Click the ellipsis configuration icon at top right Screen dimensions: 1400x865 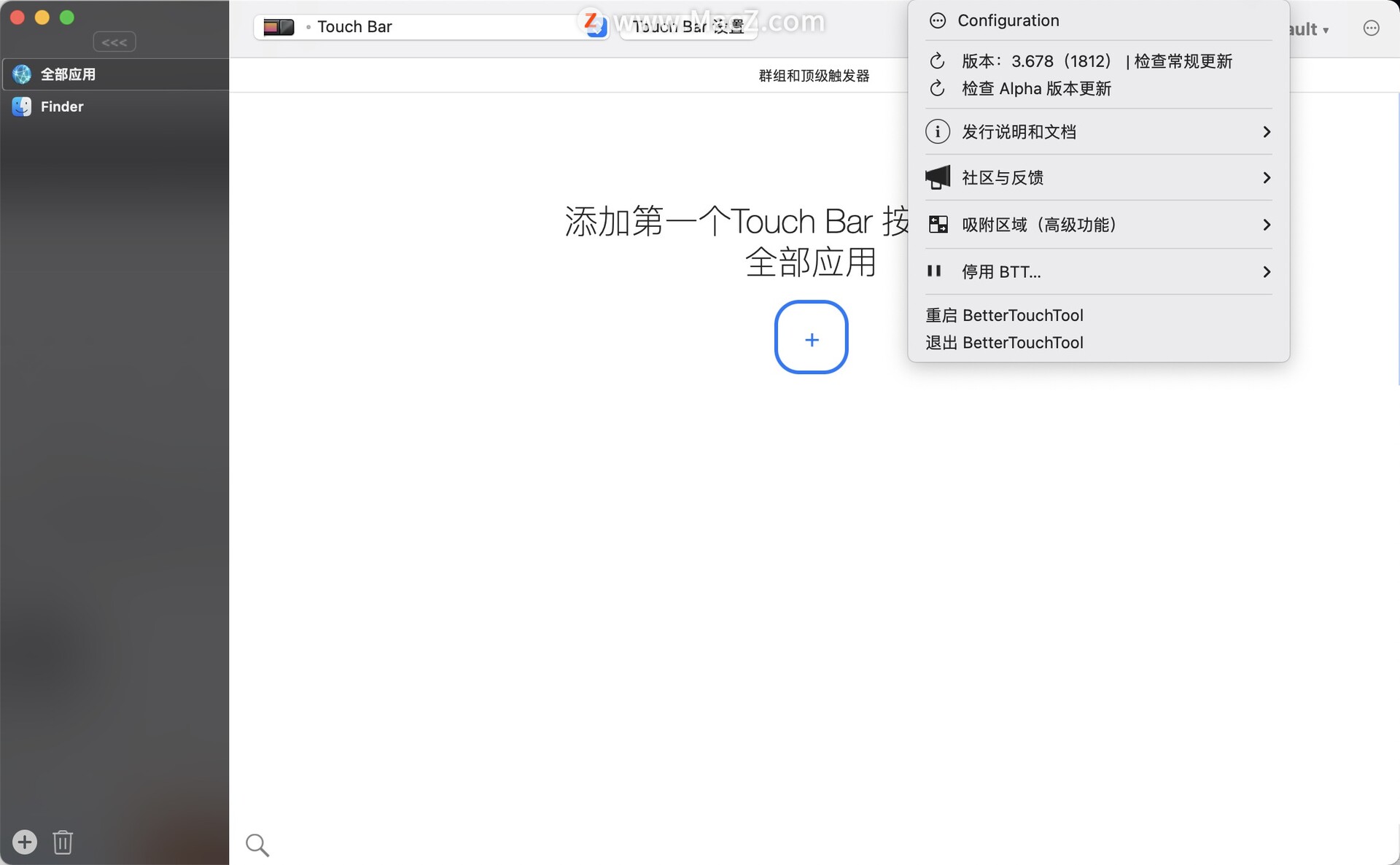1371,28
